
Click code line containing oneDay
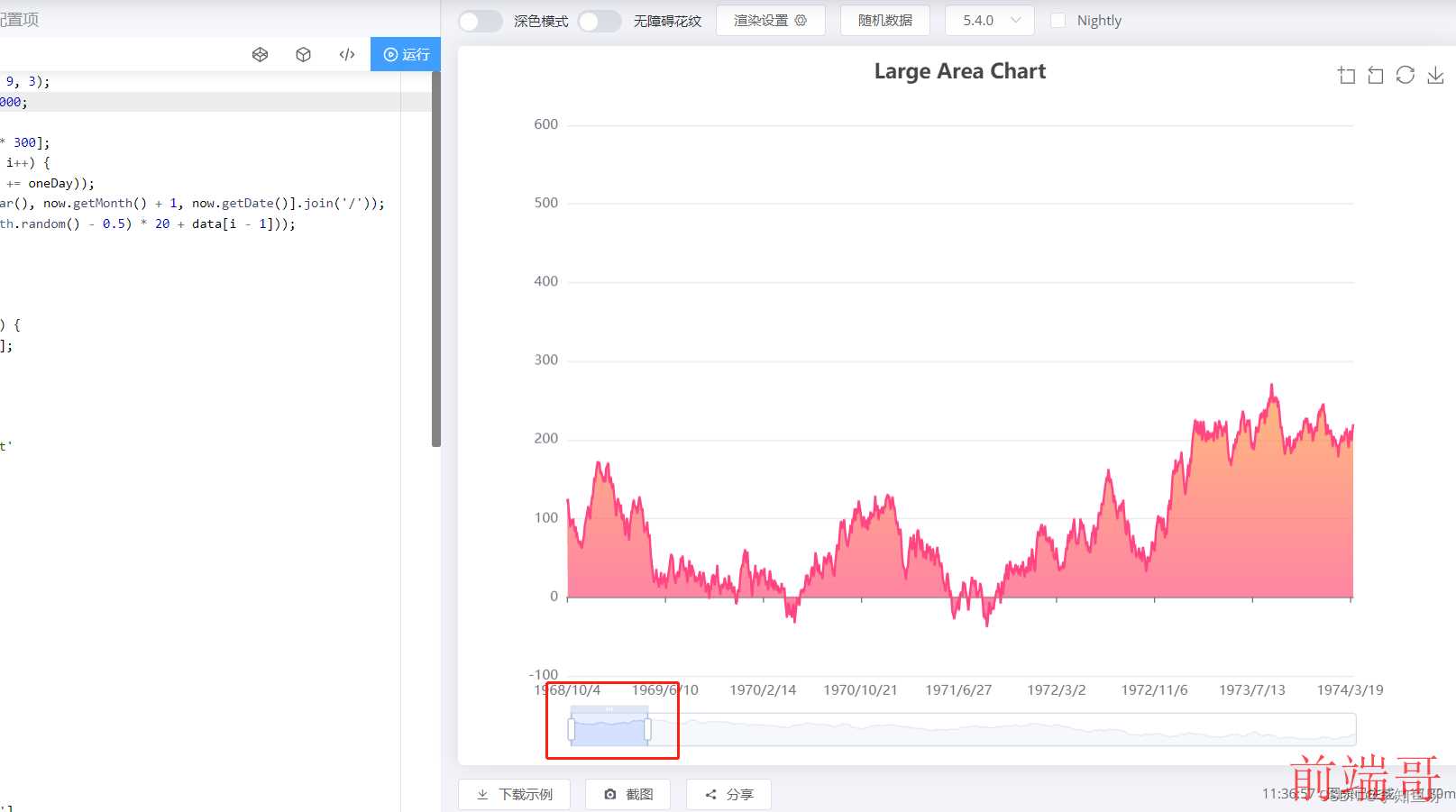[x=49, y=183]
